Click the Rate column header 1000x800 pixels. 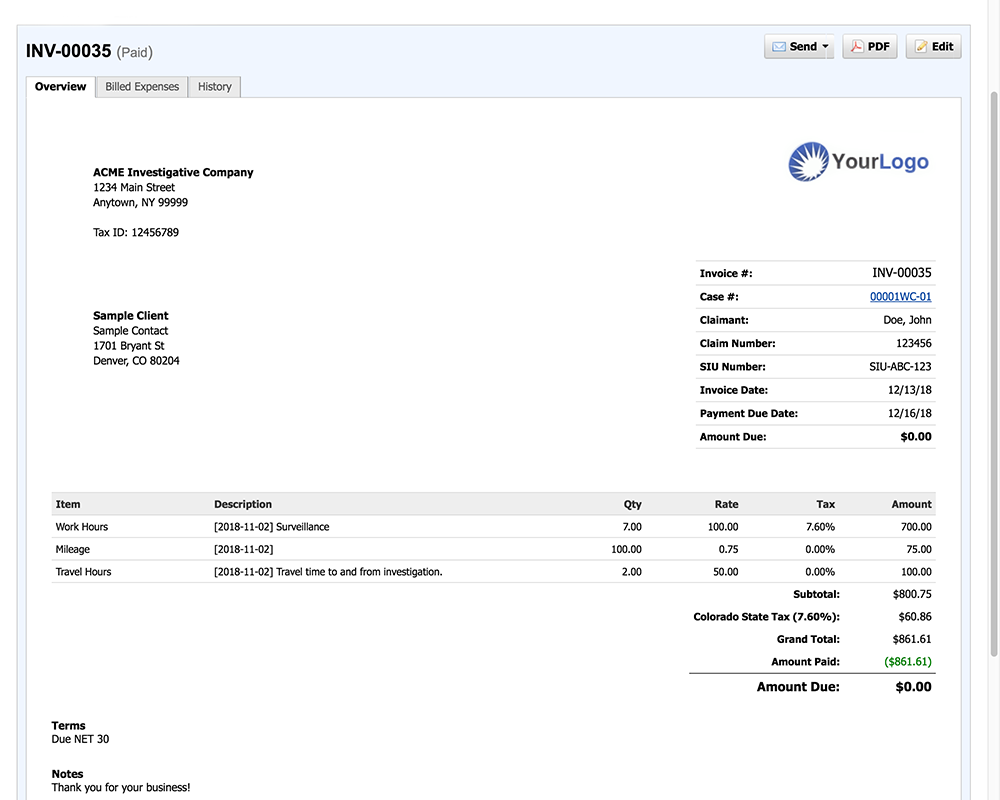726,504
